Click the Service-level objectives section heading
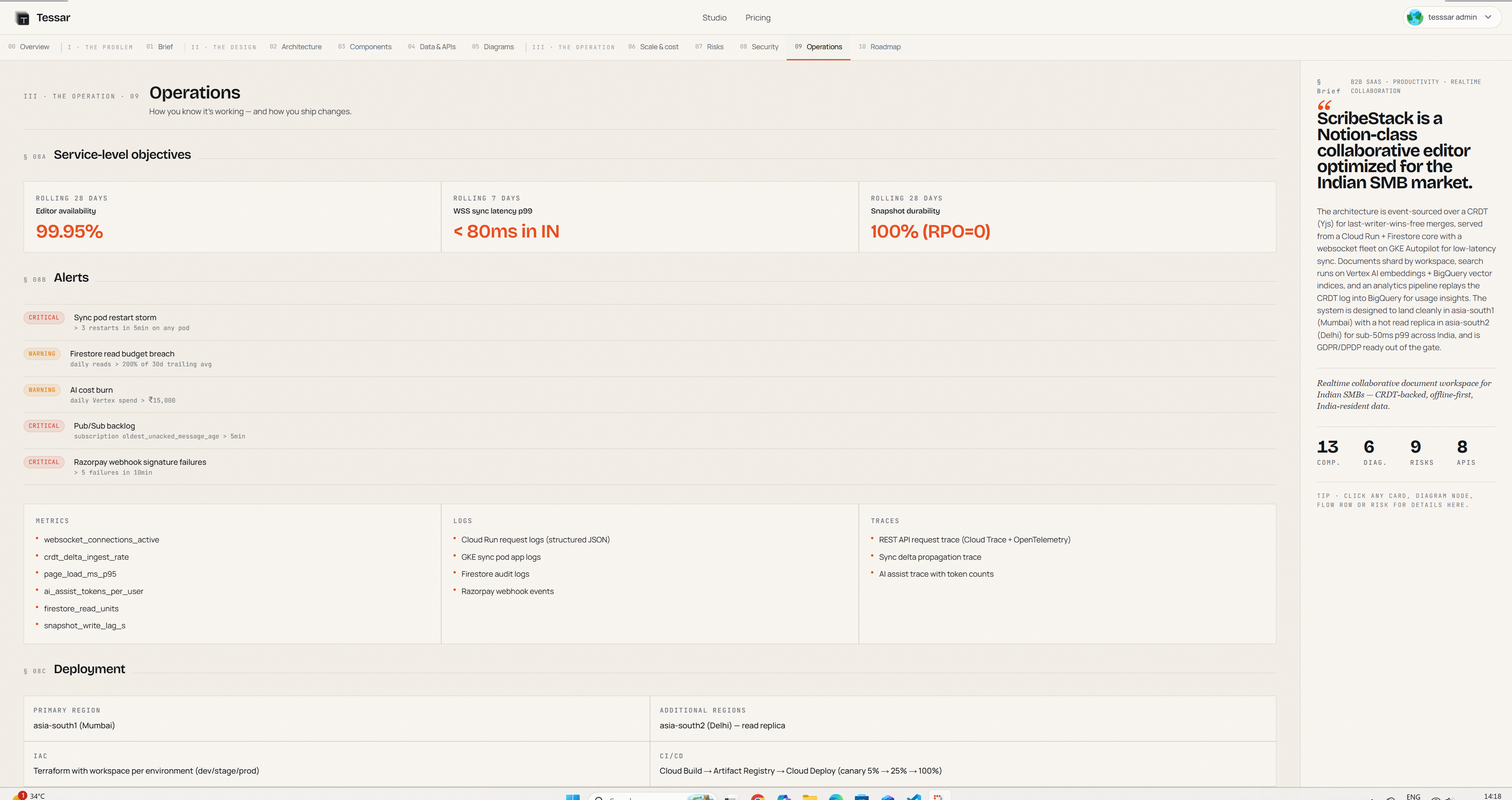 coord(122,154)
